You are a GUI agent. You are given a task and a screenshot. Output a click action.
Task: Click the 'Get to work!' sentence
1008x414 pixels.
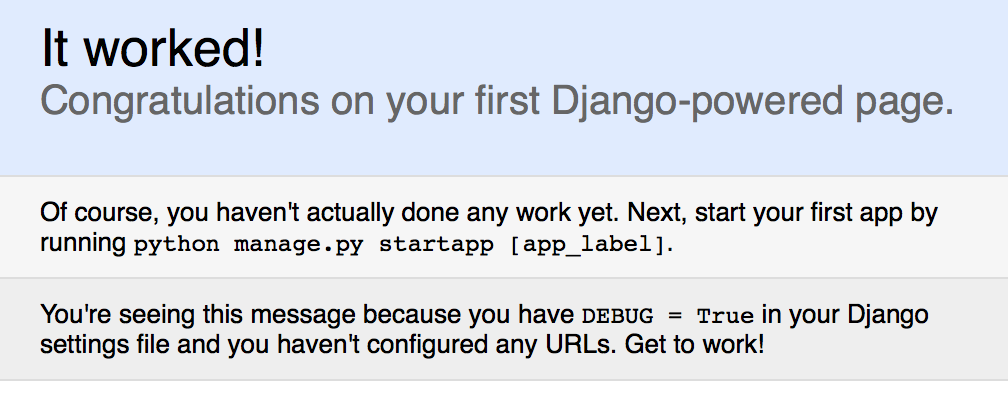click(x=694, y=345)
